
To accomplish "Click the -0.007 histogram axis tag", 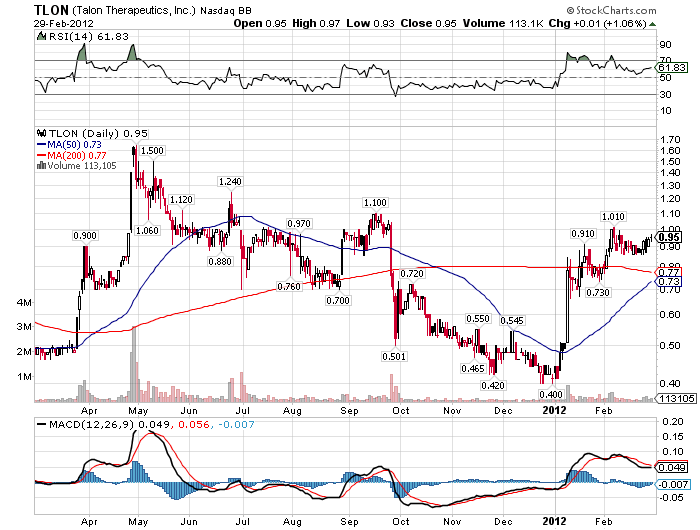I will [x=673, y=484].
